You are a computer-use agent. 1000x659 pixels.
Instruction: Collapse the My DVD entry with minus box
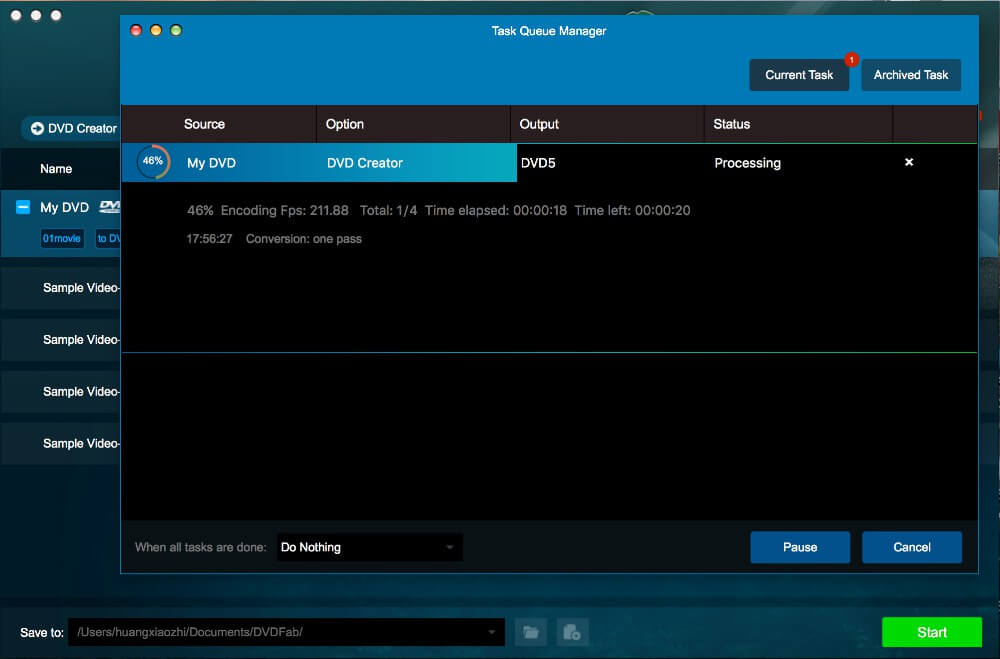(23, 208)
